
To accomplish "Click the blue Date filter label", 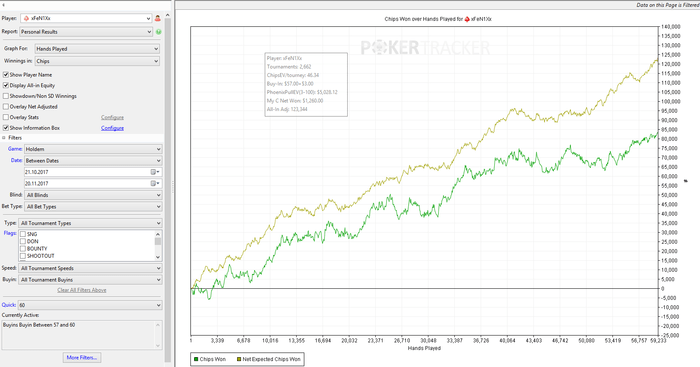I will pos(16,160).
